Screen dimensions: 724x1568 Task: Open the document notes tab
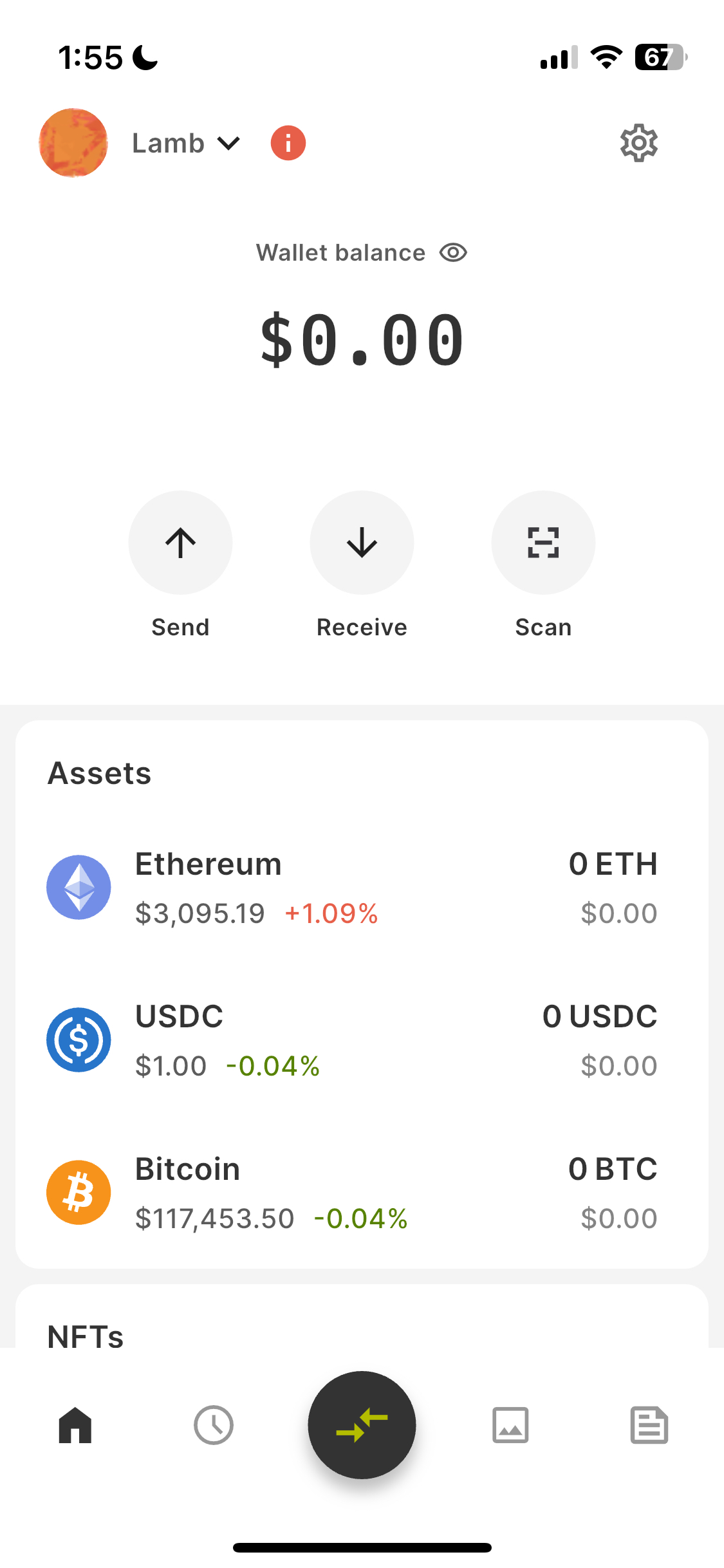649,1425
